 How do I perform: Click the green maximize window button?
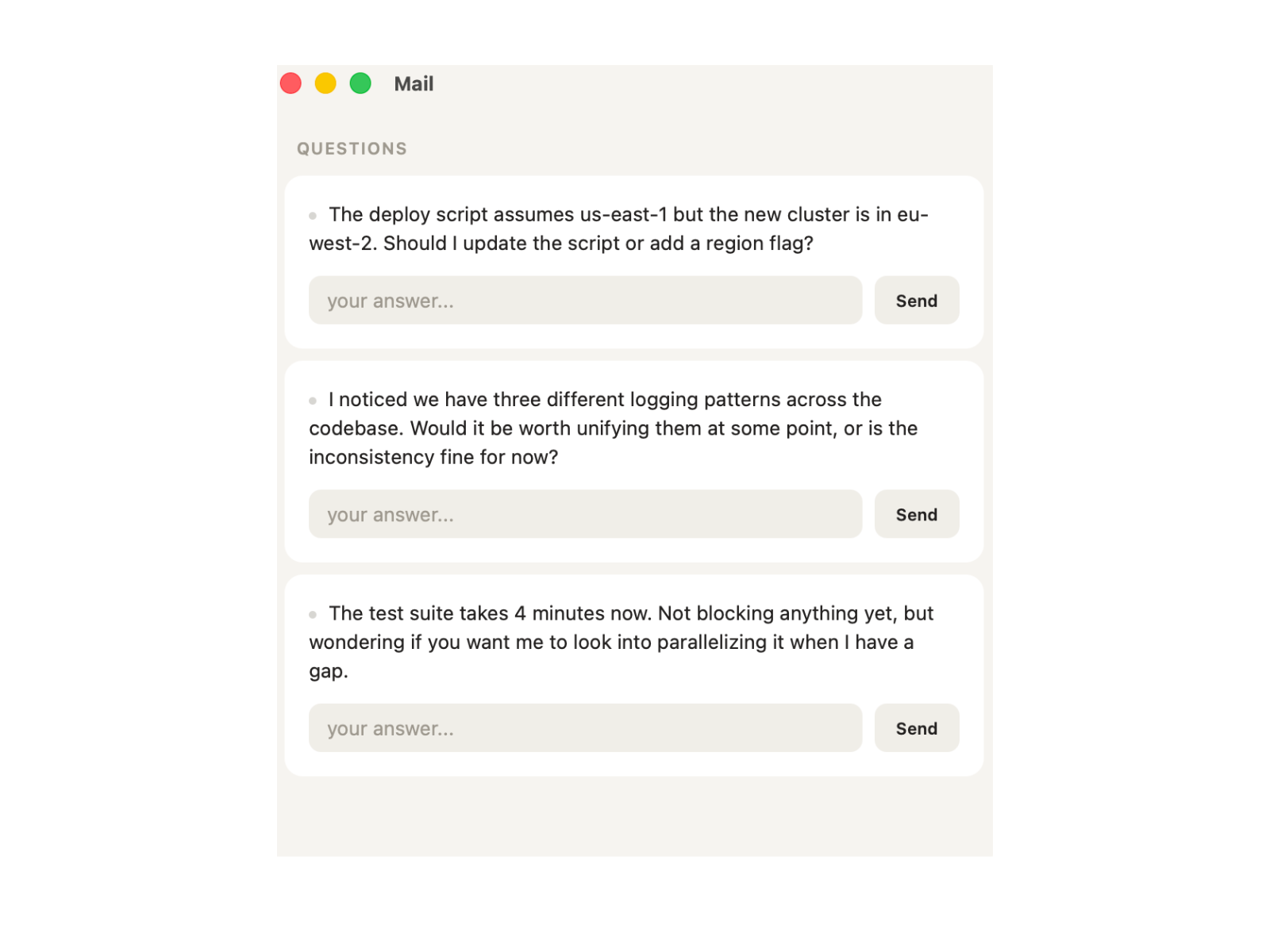coord(360,83)
